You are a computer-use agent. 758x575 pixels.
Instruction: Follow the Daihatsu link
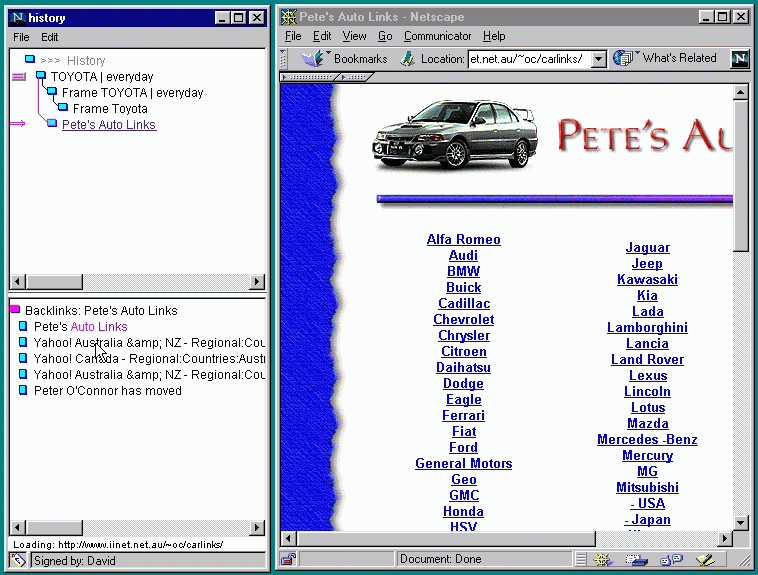(464, 368)
